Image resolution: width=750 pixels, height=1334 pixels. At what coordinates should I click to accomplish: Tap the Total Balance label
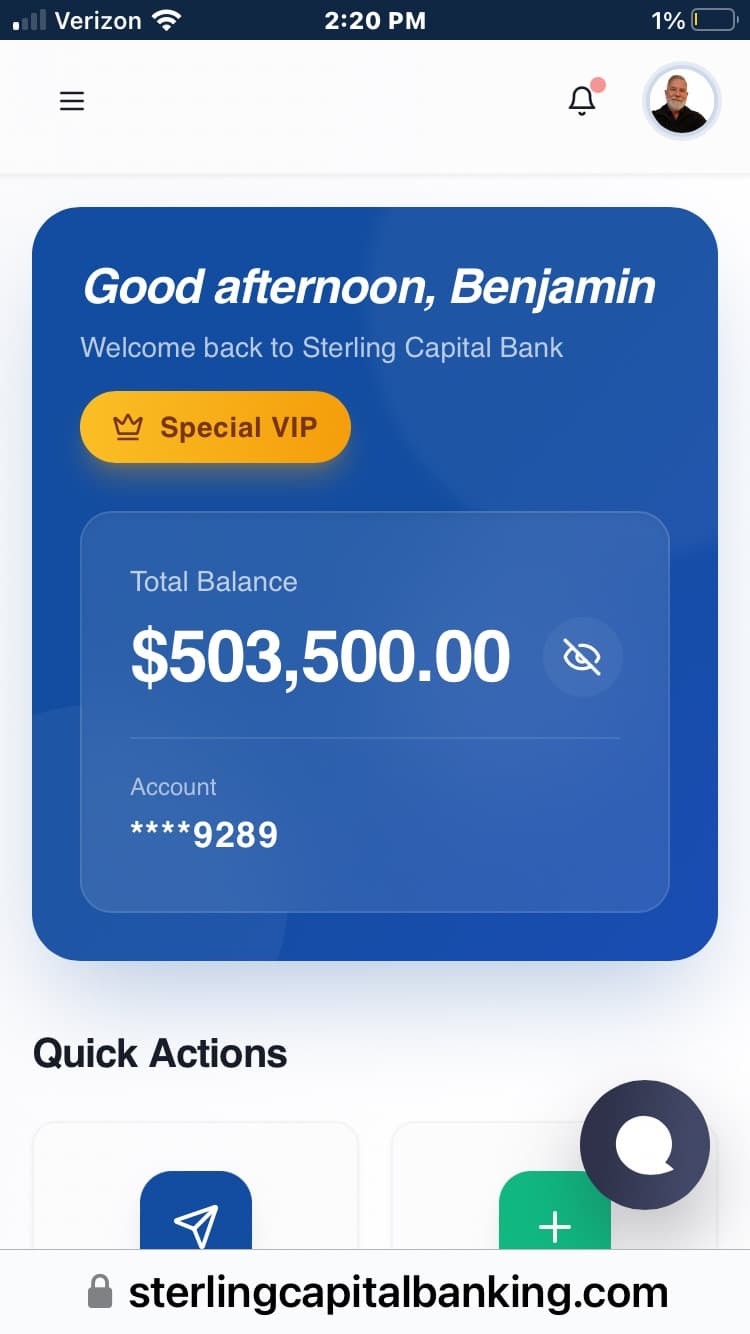tap(214, 581)
